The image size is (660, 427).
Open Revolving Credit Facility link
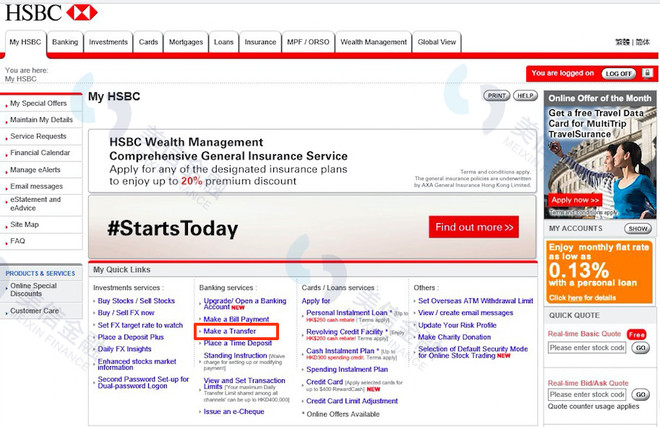345,332
